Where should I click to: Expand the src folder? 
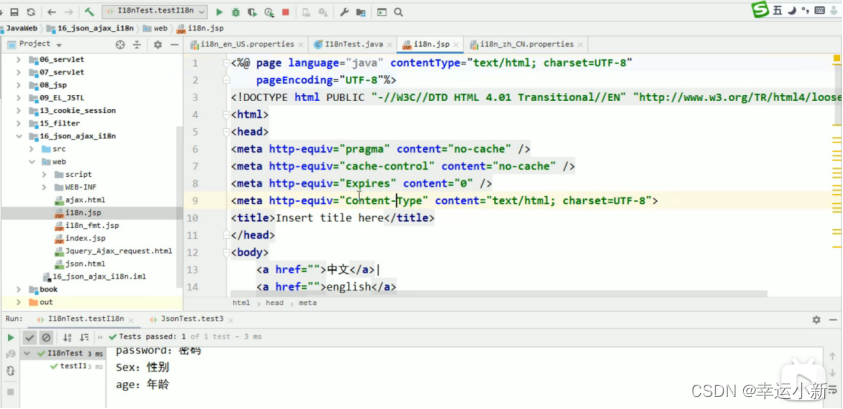coord(32,149)
